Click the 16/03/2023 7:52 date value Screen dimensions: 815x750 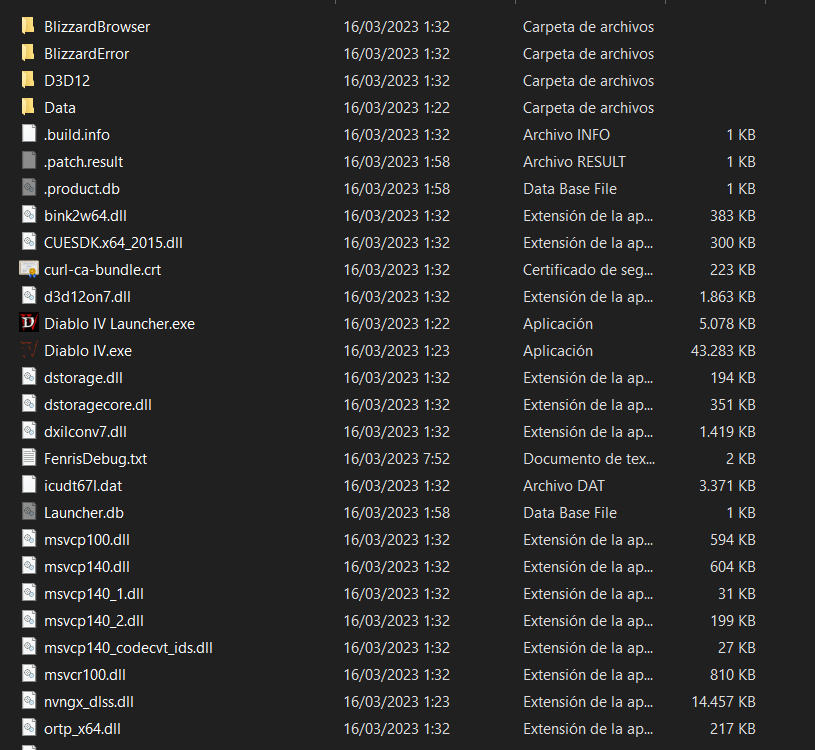(397, 459)
